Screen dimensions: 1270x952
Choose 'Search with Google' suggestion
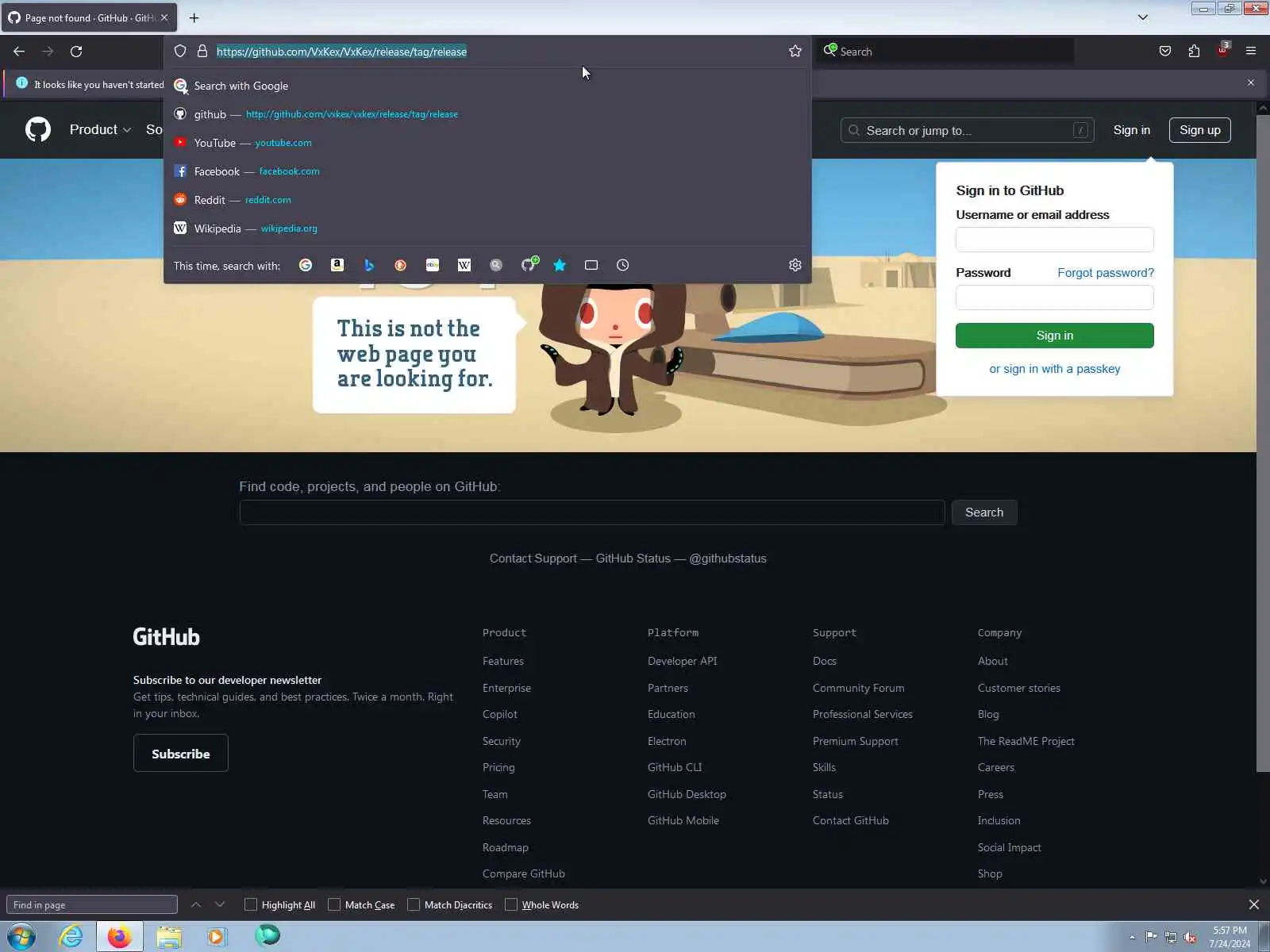click(x=487, y=86)
